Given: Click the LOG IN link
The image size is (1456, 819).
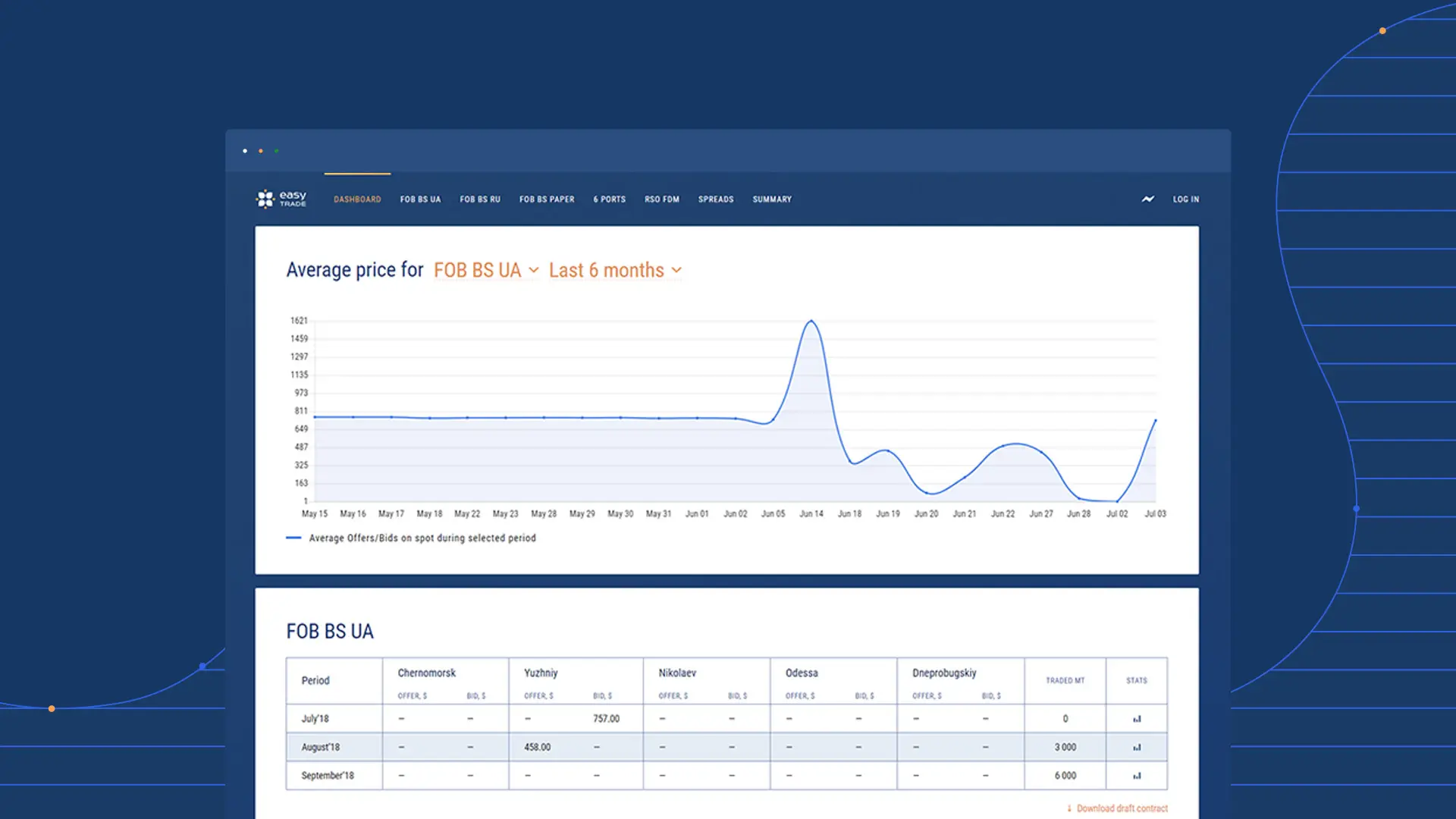Looking at the screenshot, I should pyautogui.click(x=1186, y=199).
